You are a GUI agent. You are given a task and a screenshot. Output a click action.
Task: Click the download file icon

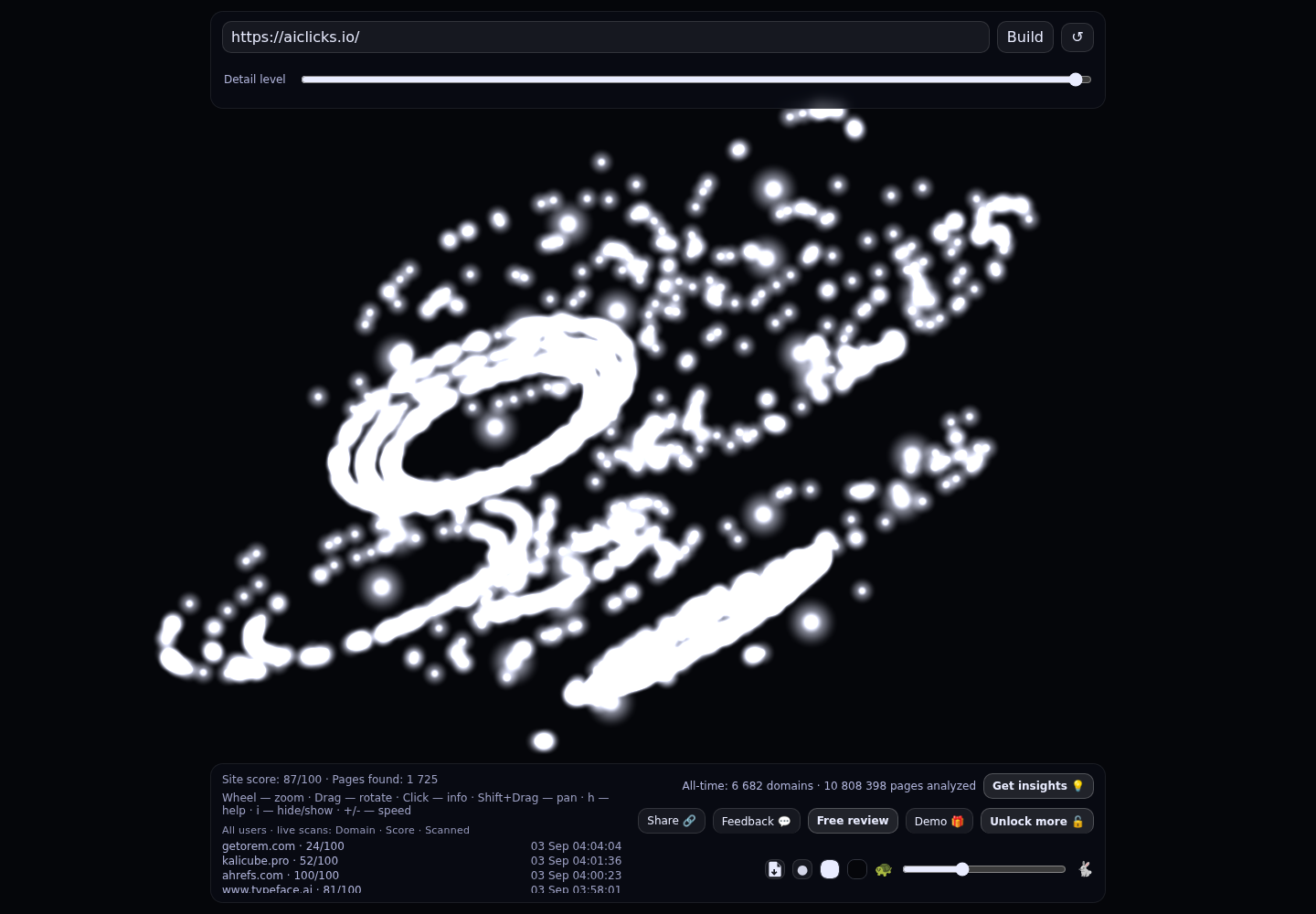[775, 869]
